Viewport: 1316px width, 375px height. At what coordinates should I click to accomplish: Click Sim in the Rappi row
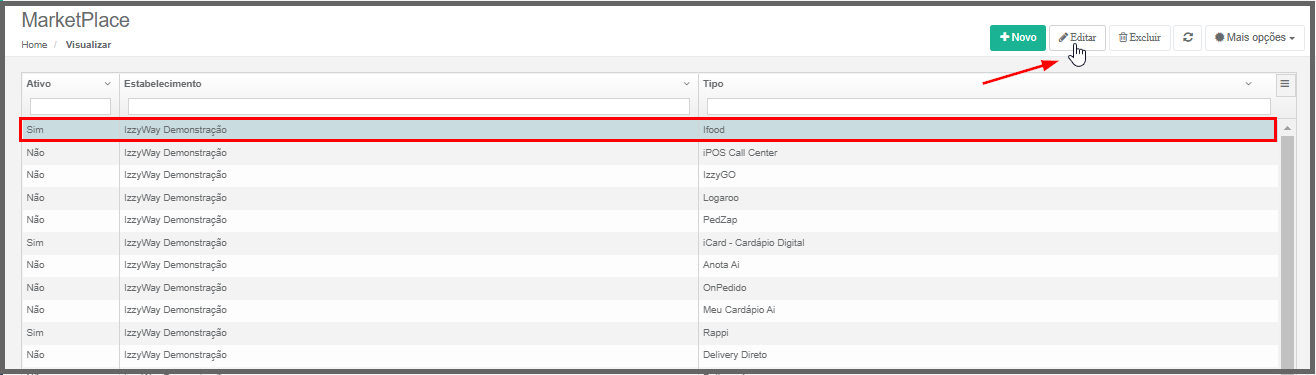tap(35, 332)
